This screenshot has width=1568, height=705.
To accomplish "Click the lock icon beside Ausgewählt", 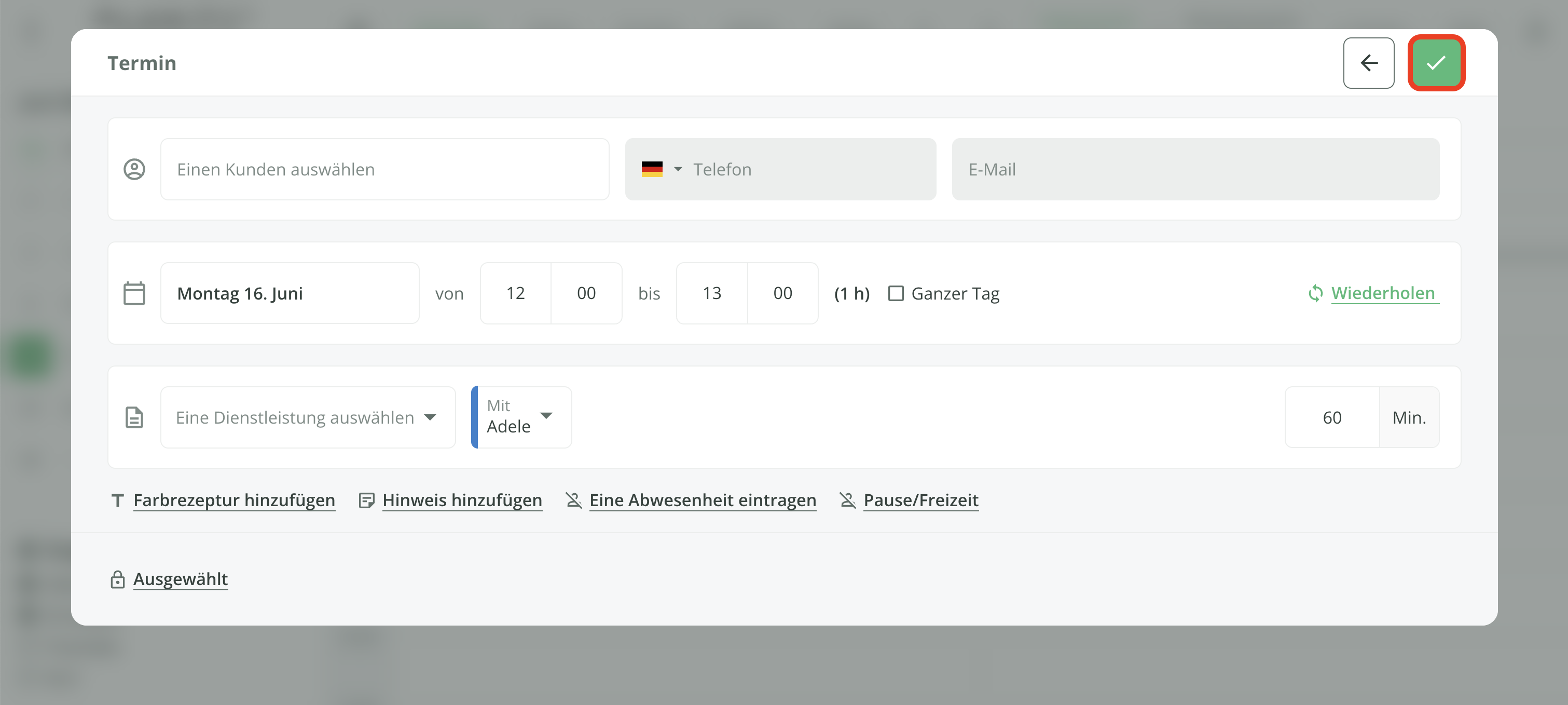I will point(117,579).
